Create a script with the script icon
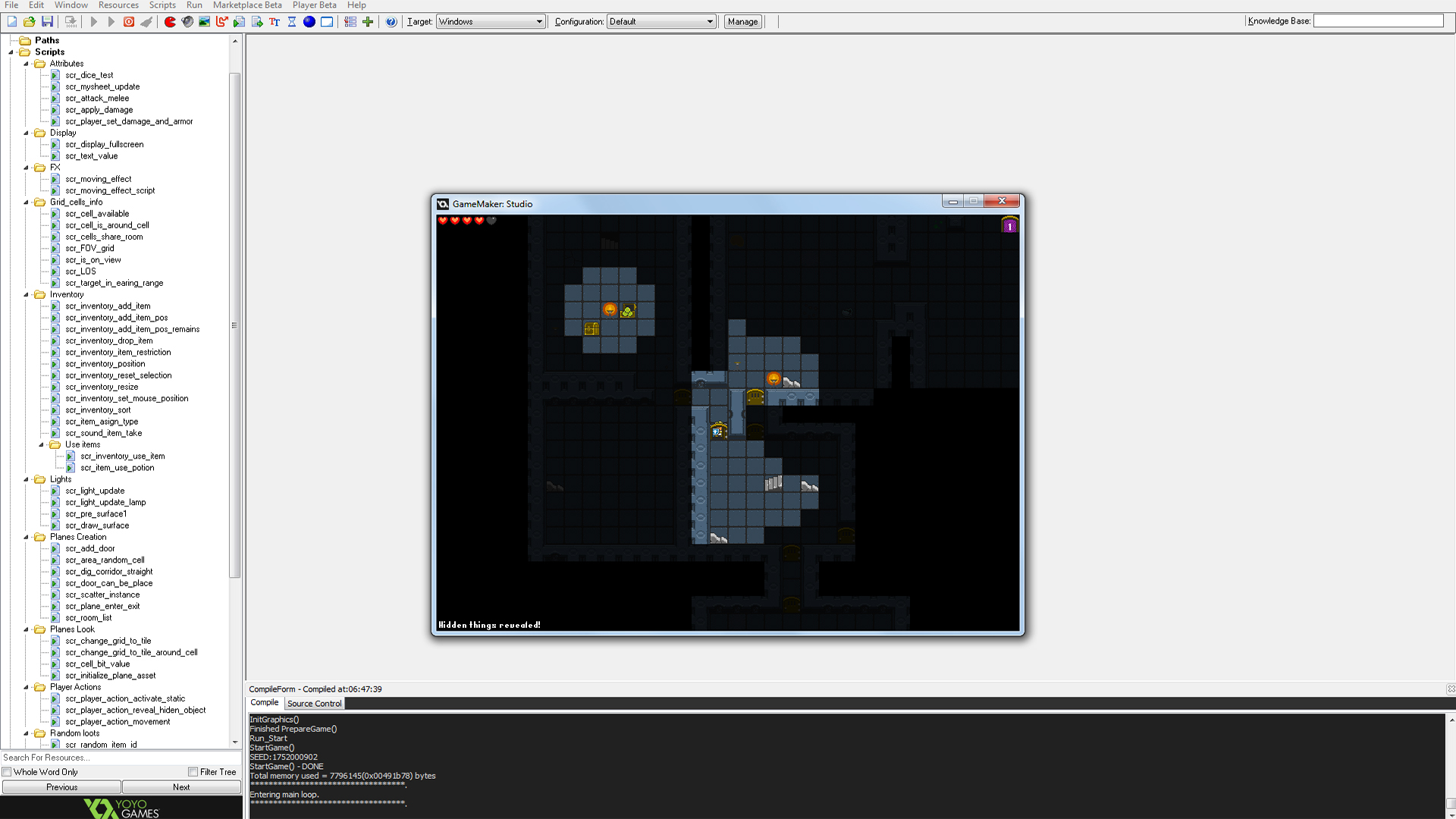This screenshot has height=819, width=1456. point(240,21)
